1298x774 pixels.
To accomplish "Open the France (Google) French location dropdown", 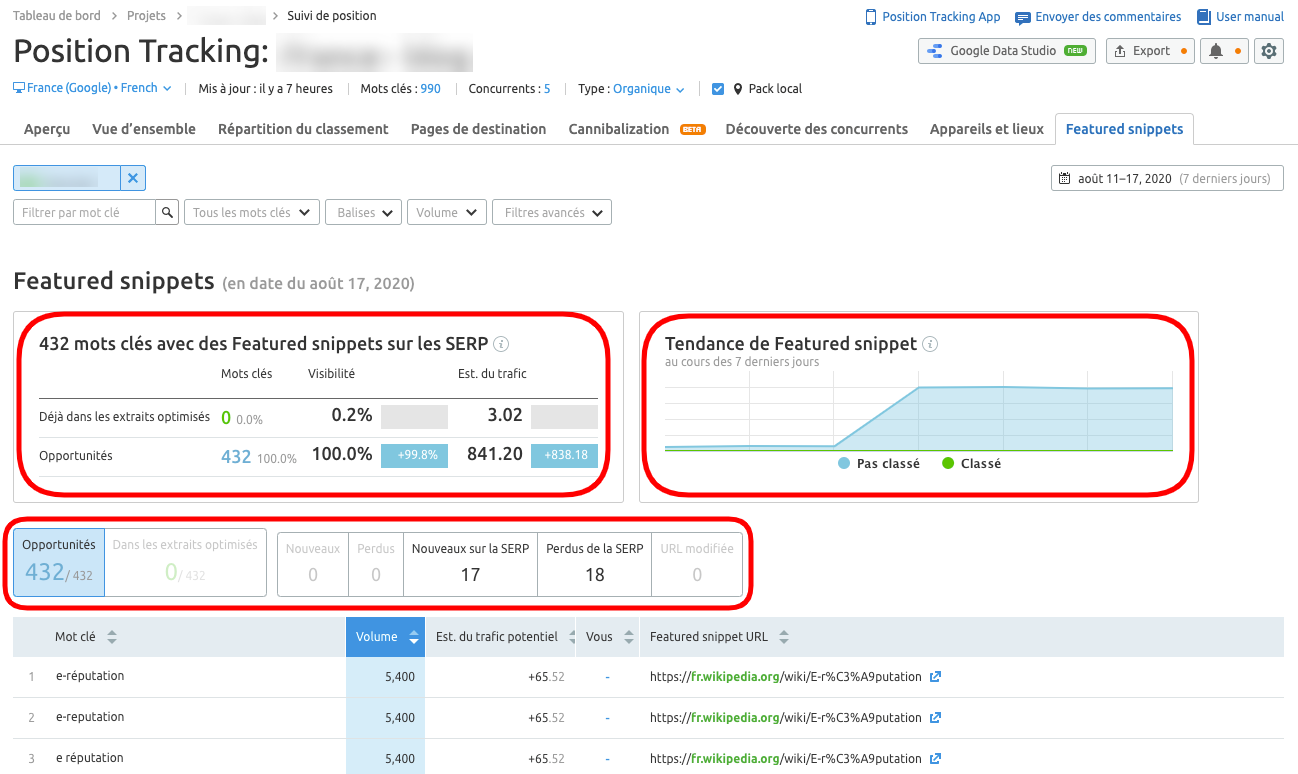I will 92,89.
